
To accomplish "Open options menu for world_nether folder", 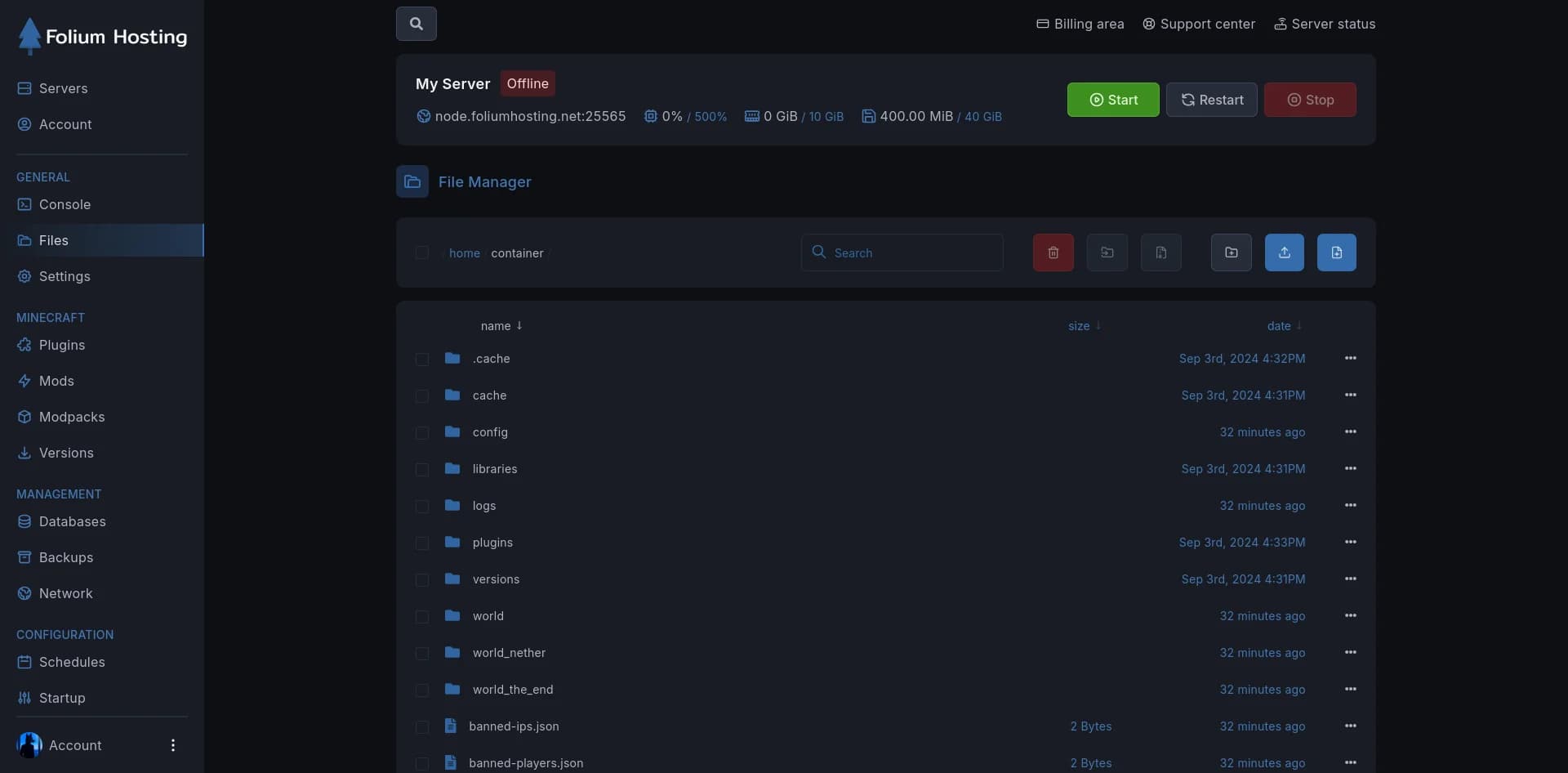I will coord(1350,652).
